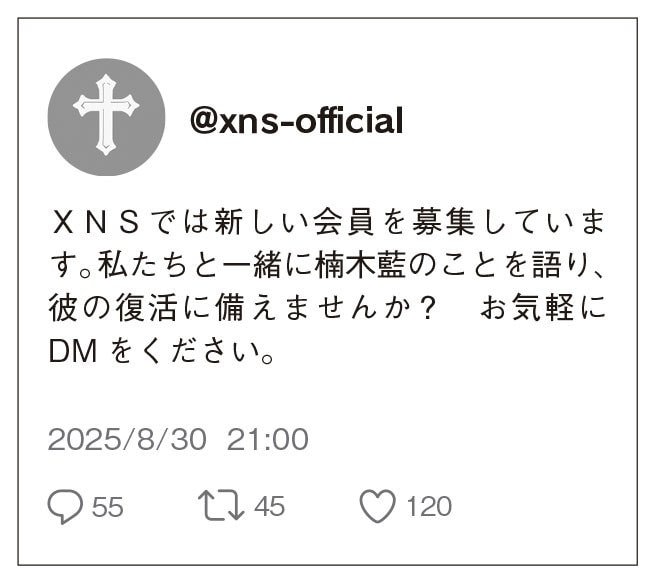This screenshot has width=656, height=584.
Task: Click the reply speech bubble icon
Action: click(x=65, y=507)
